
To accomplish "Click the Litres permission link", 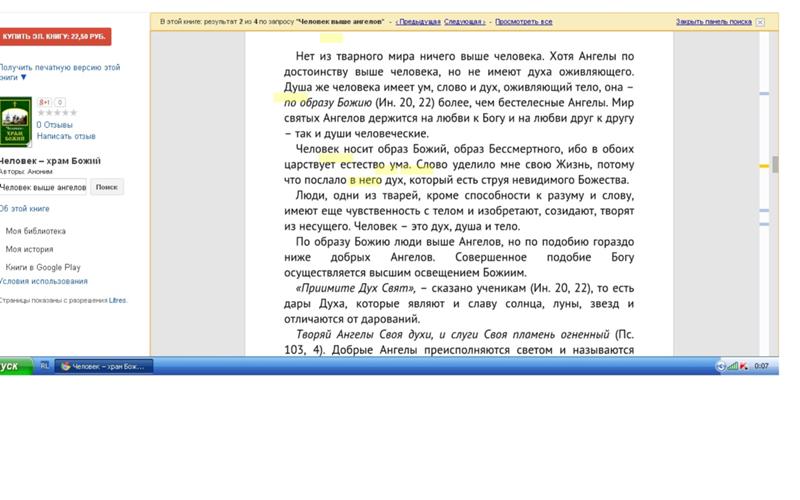I will (x=117, y=300).
